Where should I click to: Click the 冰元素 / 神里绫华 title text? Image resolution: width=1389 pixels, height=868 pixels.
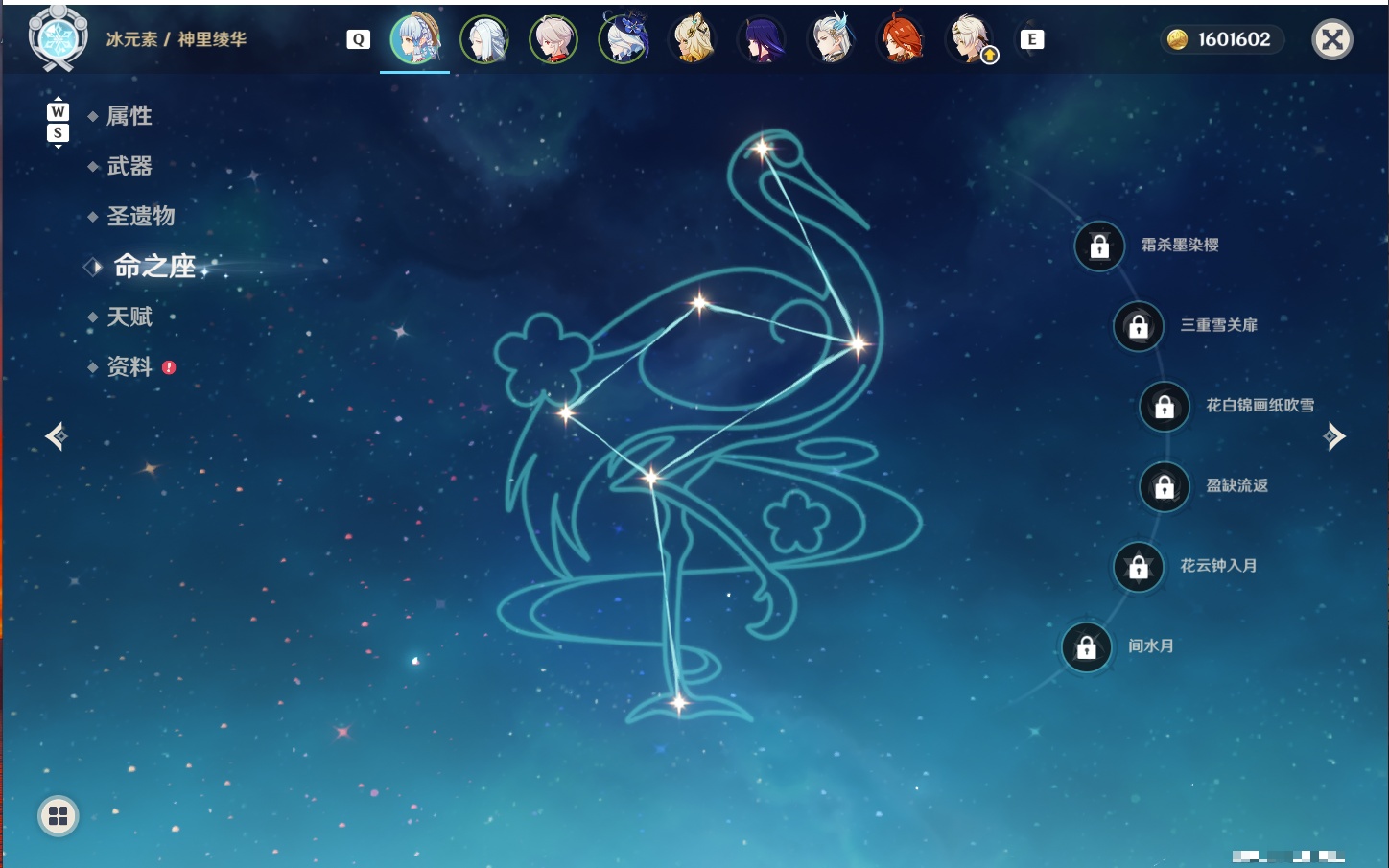coord(177,39)
